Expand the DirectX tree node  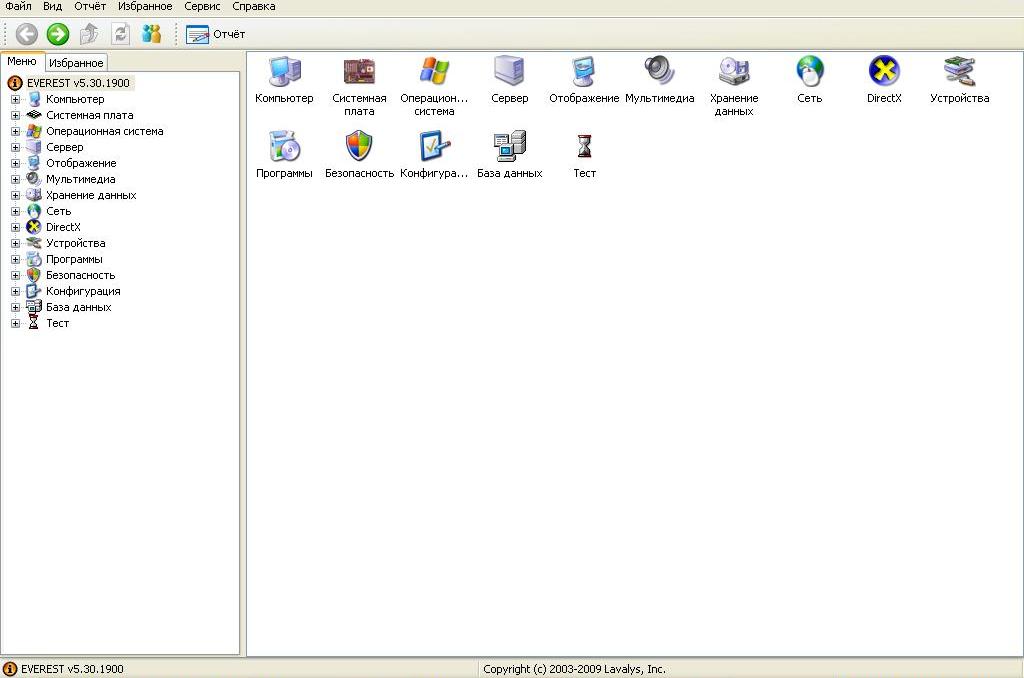pos(16,227)
